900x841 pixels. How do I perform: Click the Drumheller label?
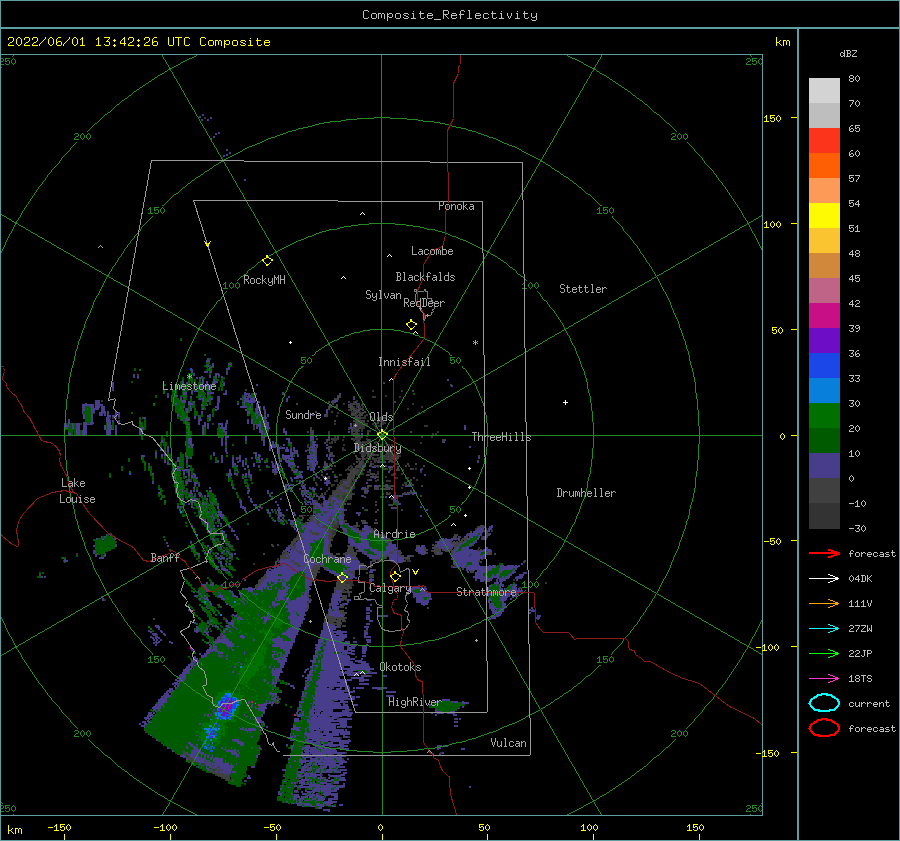586,493
